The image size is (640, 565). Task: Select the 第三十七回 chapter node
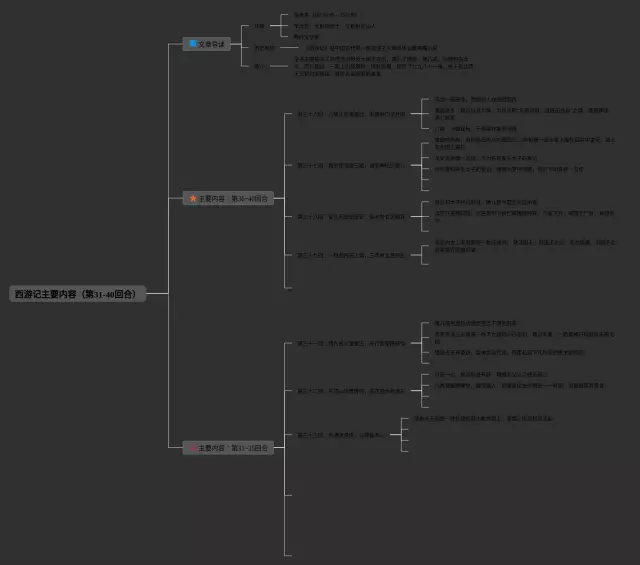pos(351,165)
